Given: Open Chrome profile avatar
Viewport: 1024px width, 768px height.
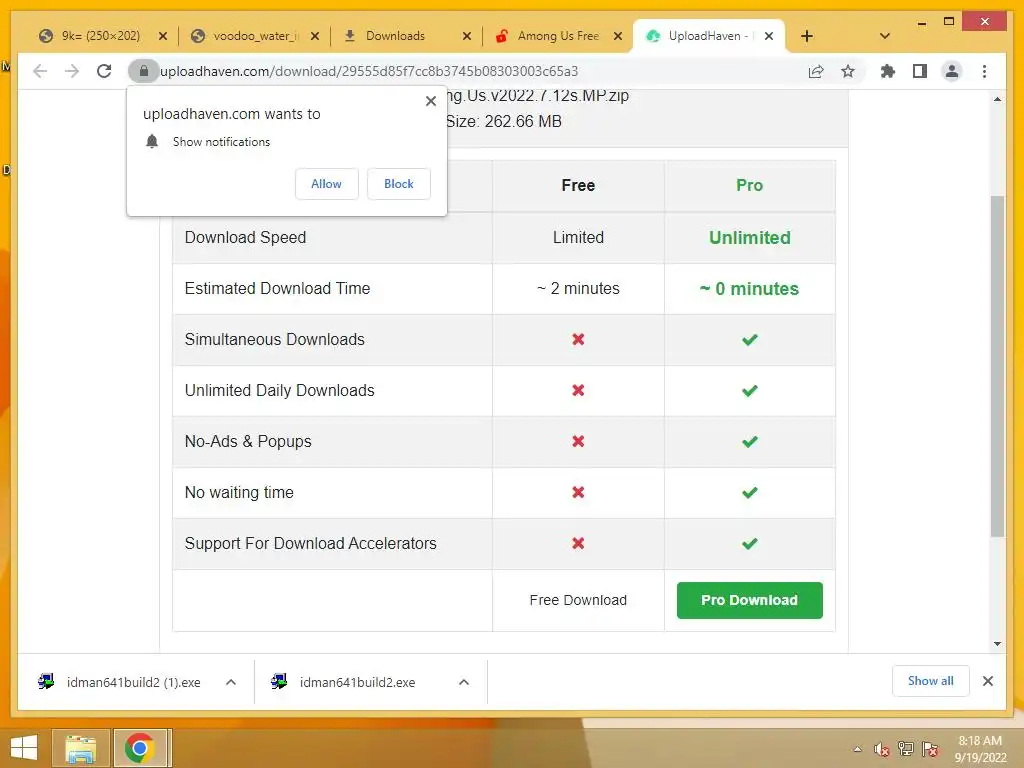Looking at the screenshot, I should [952, 71].
